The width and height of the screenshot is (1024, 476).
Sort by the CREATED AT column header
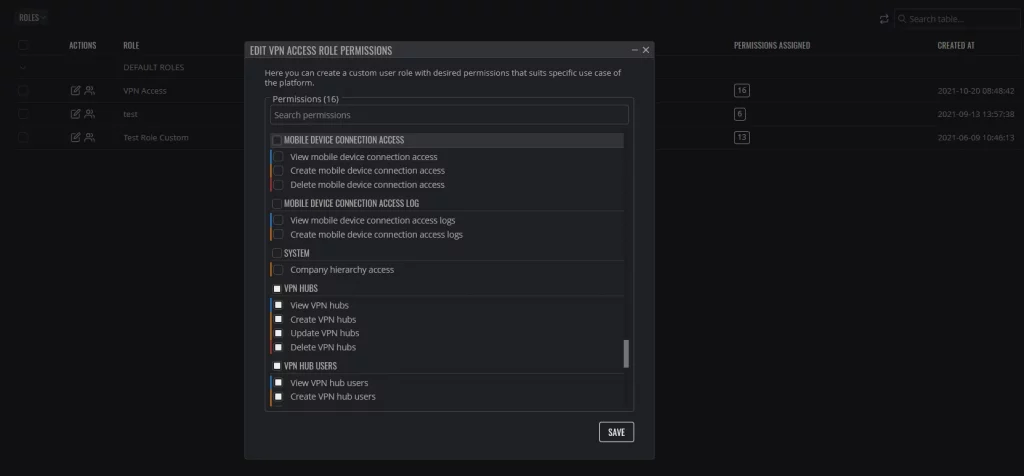click(956, 46)
